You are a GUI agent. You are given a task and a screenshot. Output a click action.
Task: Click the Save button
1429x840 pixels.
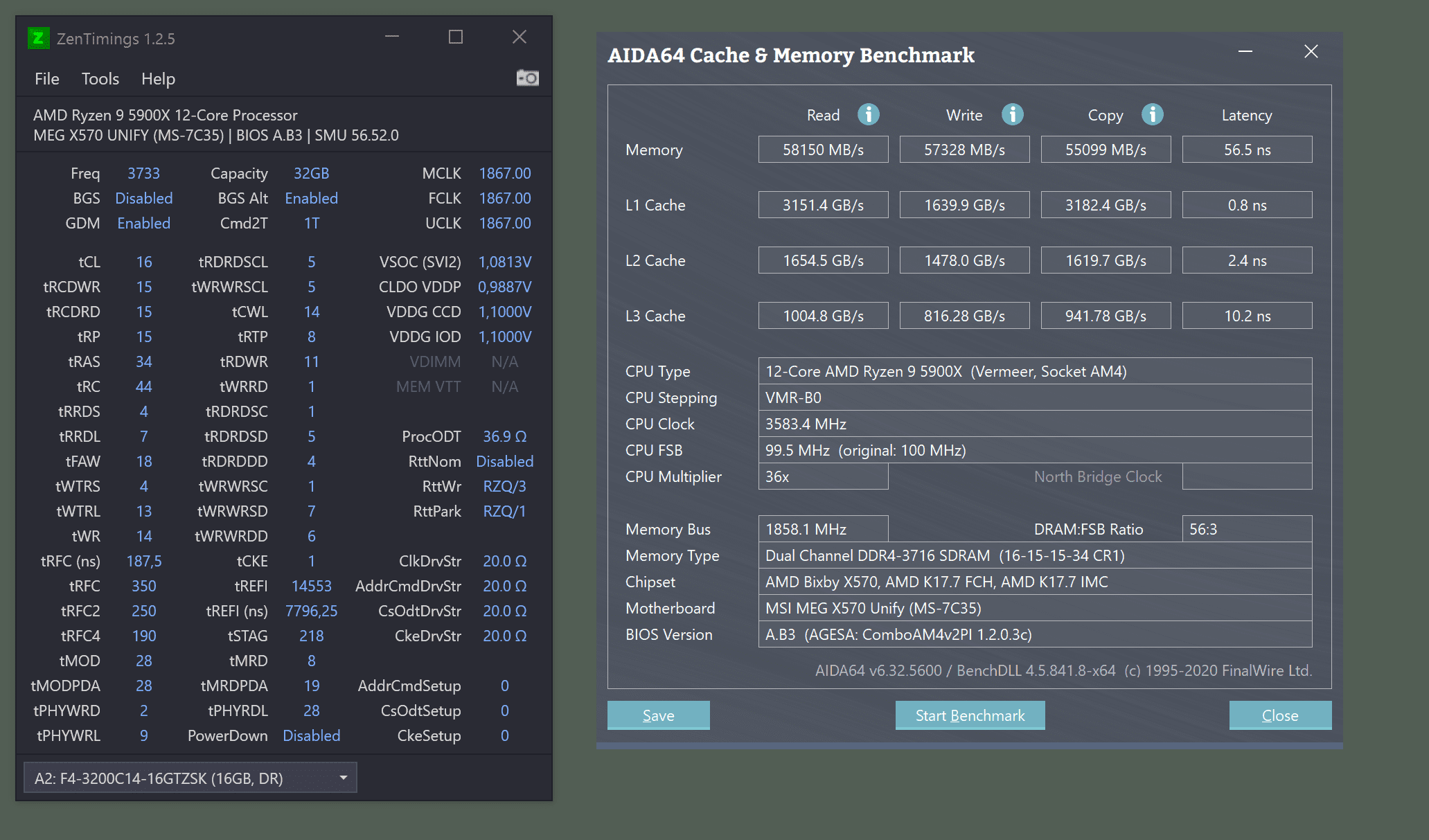(x=658, y=715)
